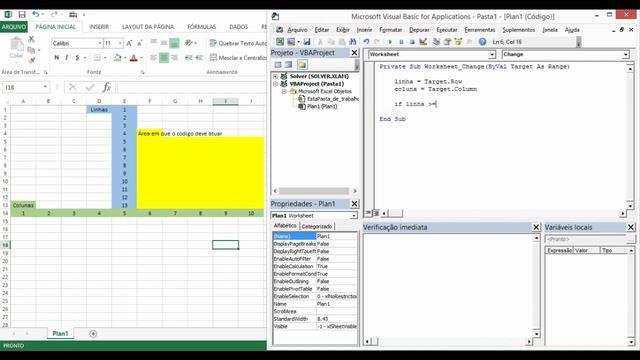Click the Undo arrow in VBA toolbar

click(366, 42)
